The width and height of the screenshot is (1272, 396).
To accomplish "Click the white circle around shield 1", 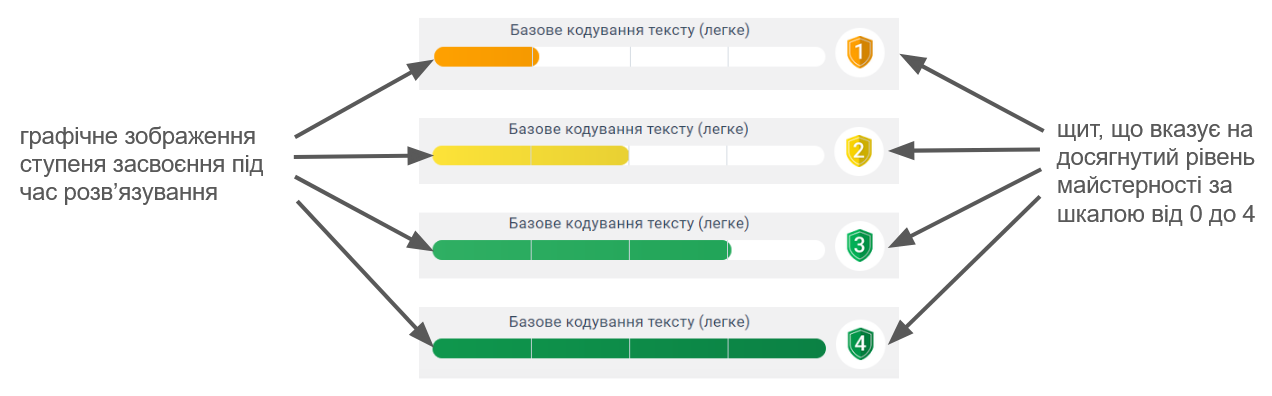I will point(860,53).
